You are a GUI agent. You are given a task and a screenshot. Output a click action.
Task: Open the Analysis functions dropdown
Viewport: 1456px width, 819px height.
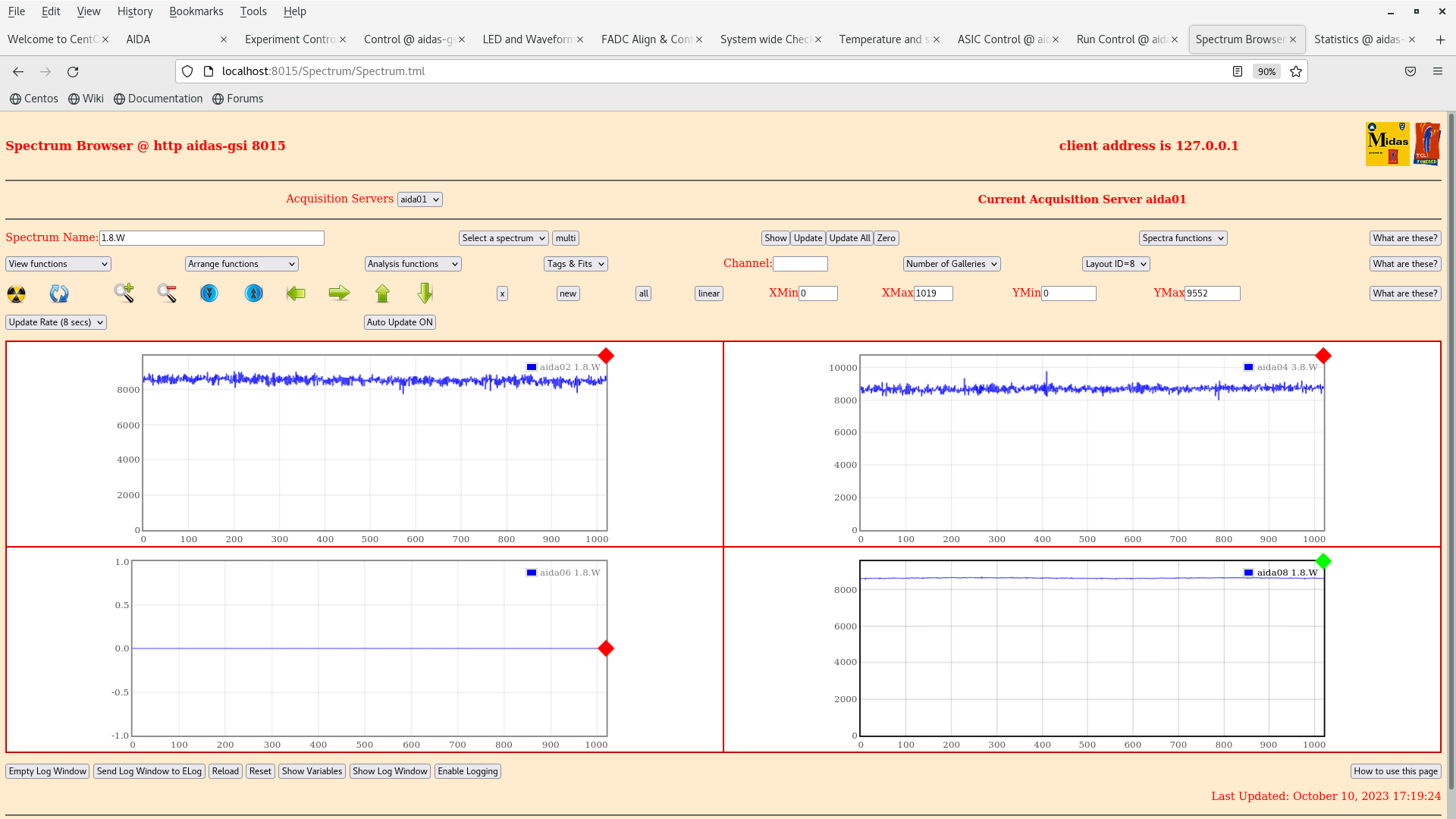point(412,264)
